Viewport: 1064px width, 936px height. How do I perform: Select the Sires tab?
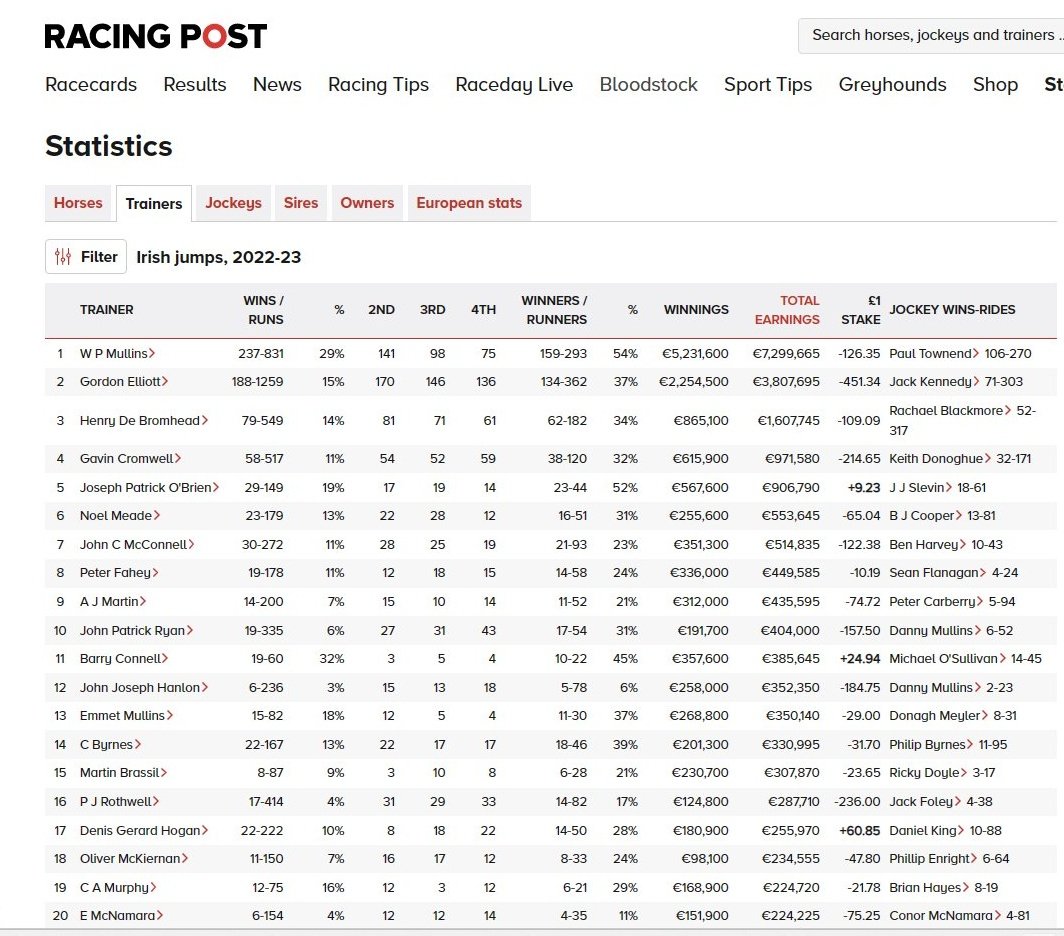[300, 203]
